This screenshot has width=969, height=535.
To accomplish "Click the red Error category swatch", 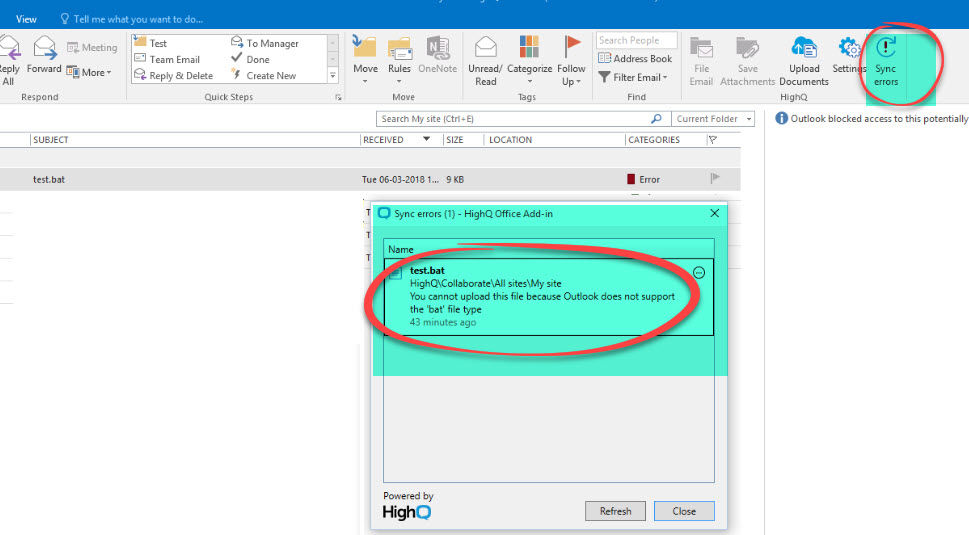I will click(631, 179).
